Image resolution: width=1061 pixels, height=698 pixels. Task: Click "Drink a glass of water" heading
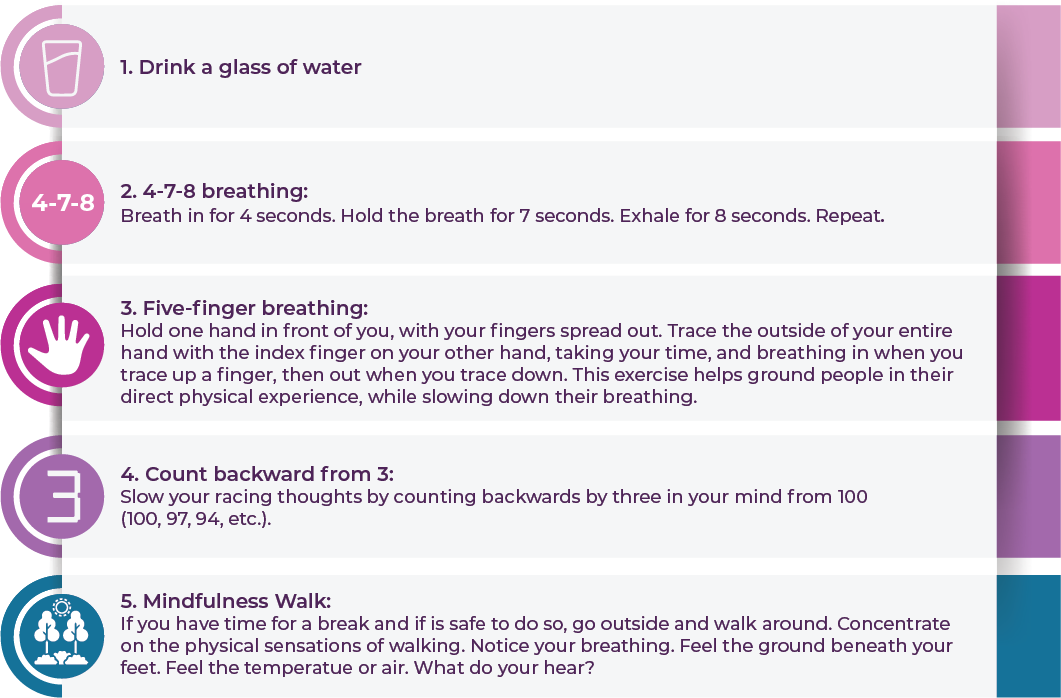tap(240, 68)
